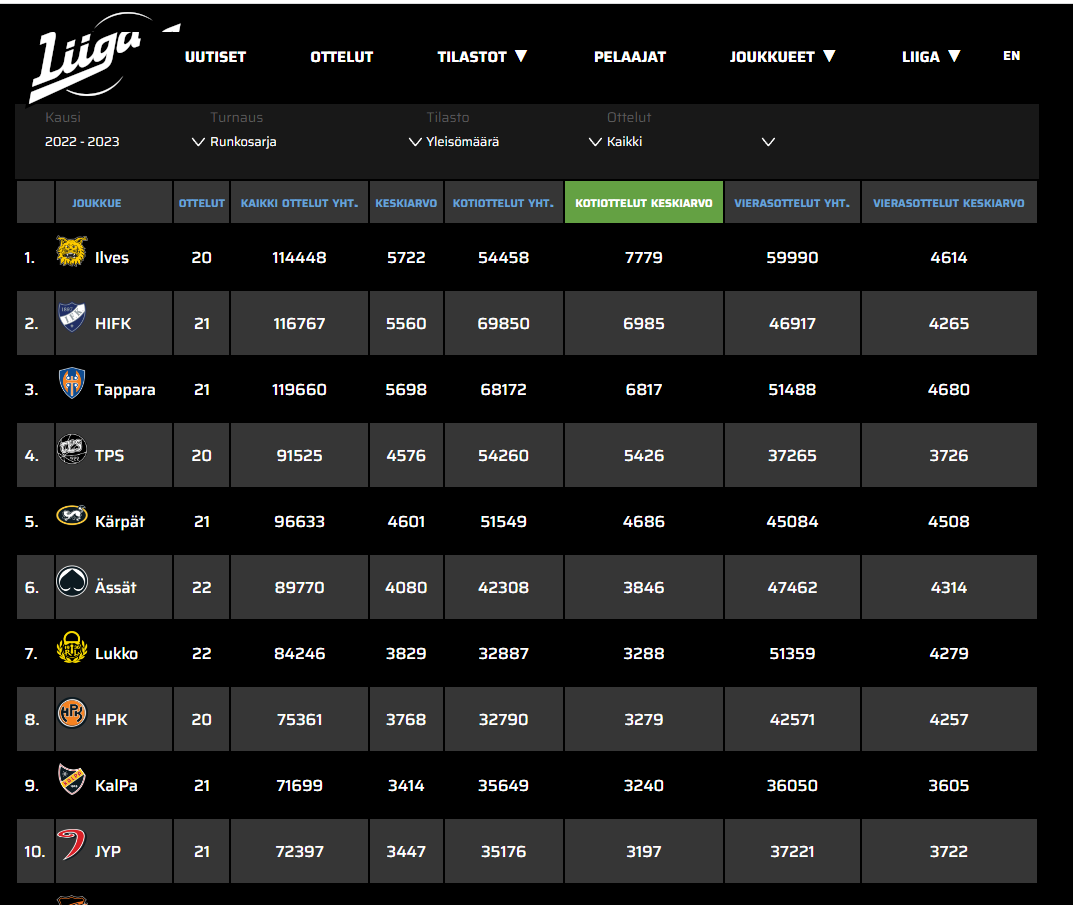Click the Joukkueet menu triangle arrow
Screen dimensions: 1073x905
[829, 56]
